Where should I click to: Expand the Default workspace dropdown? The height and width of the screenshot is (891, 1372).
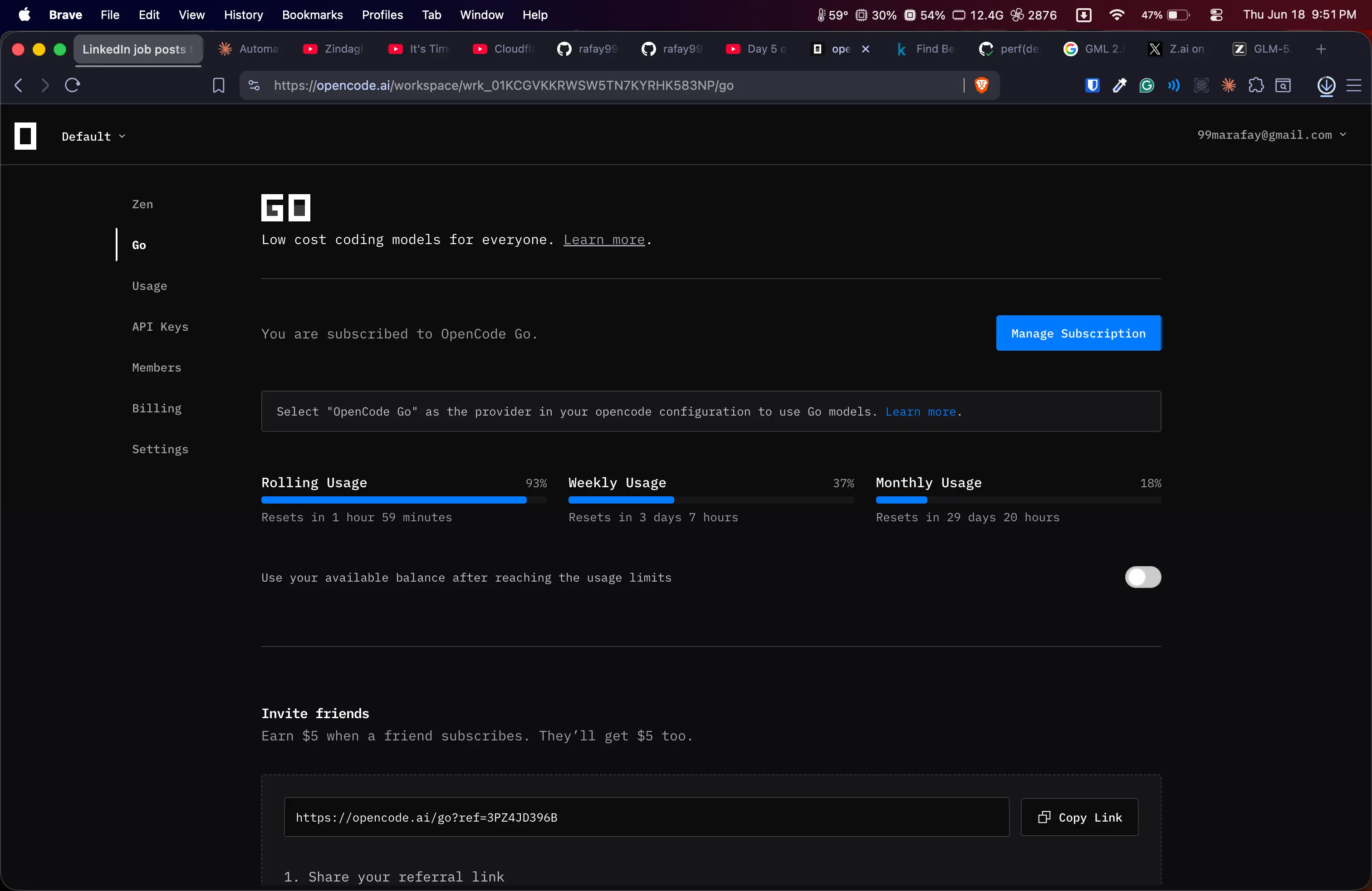coord(93,136)
